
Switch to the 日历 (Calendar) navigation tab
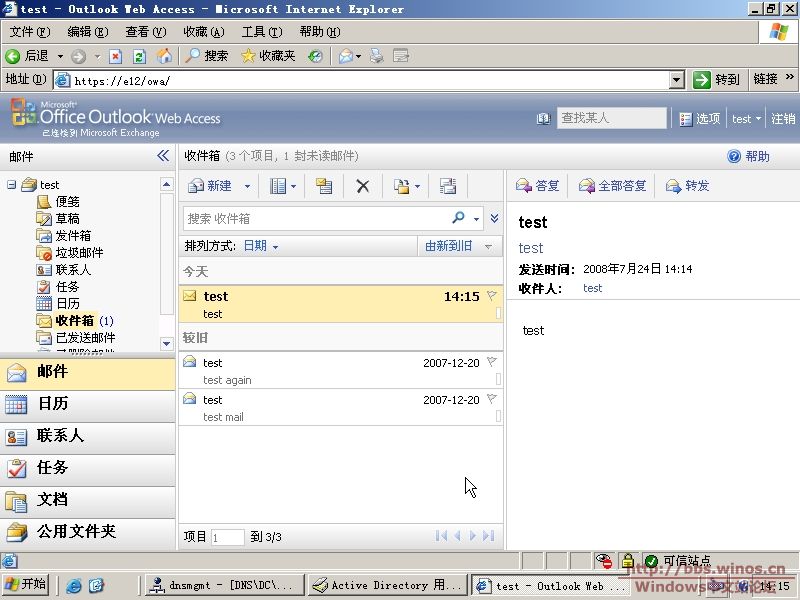click(52, 403)
